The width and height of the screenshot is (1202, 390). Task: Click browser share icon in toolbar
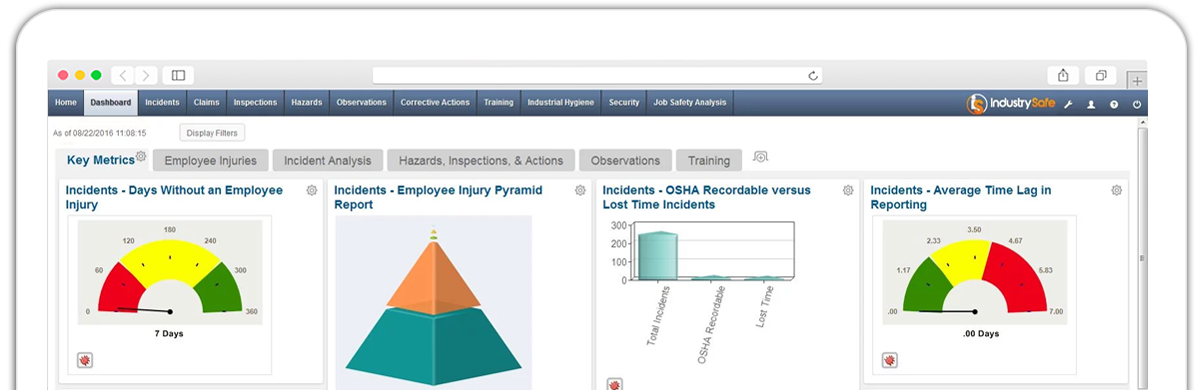[1062, 75]
